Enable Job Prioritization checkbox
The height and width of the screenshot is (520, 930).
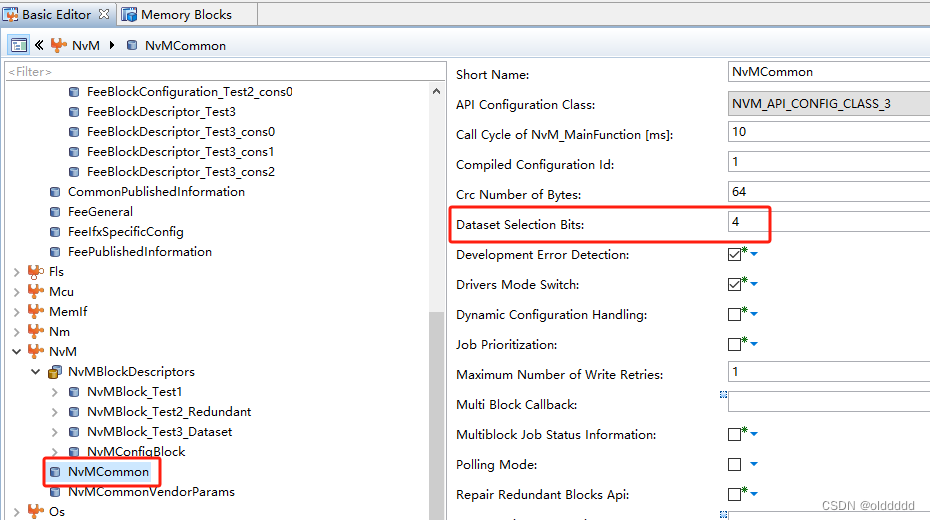(734, 344)
